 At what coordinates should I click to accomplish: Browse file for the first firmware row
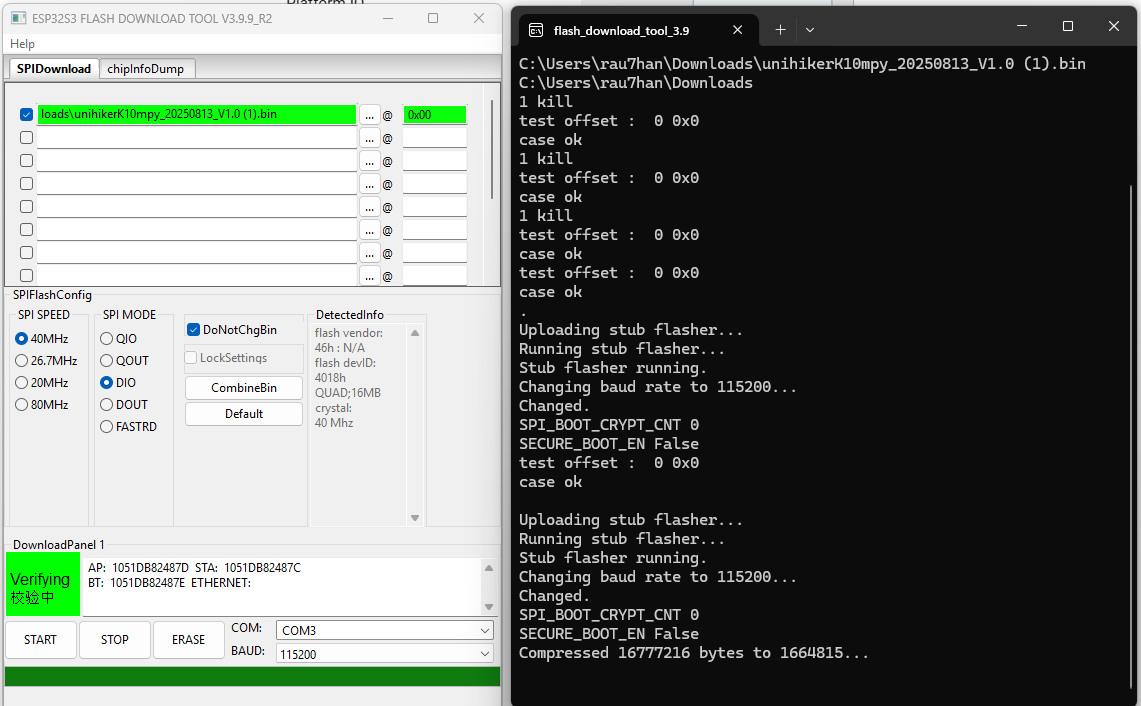coord(369,115)
